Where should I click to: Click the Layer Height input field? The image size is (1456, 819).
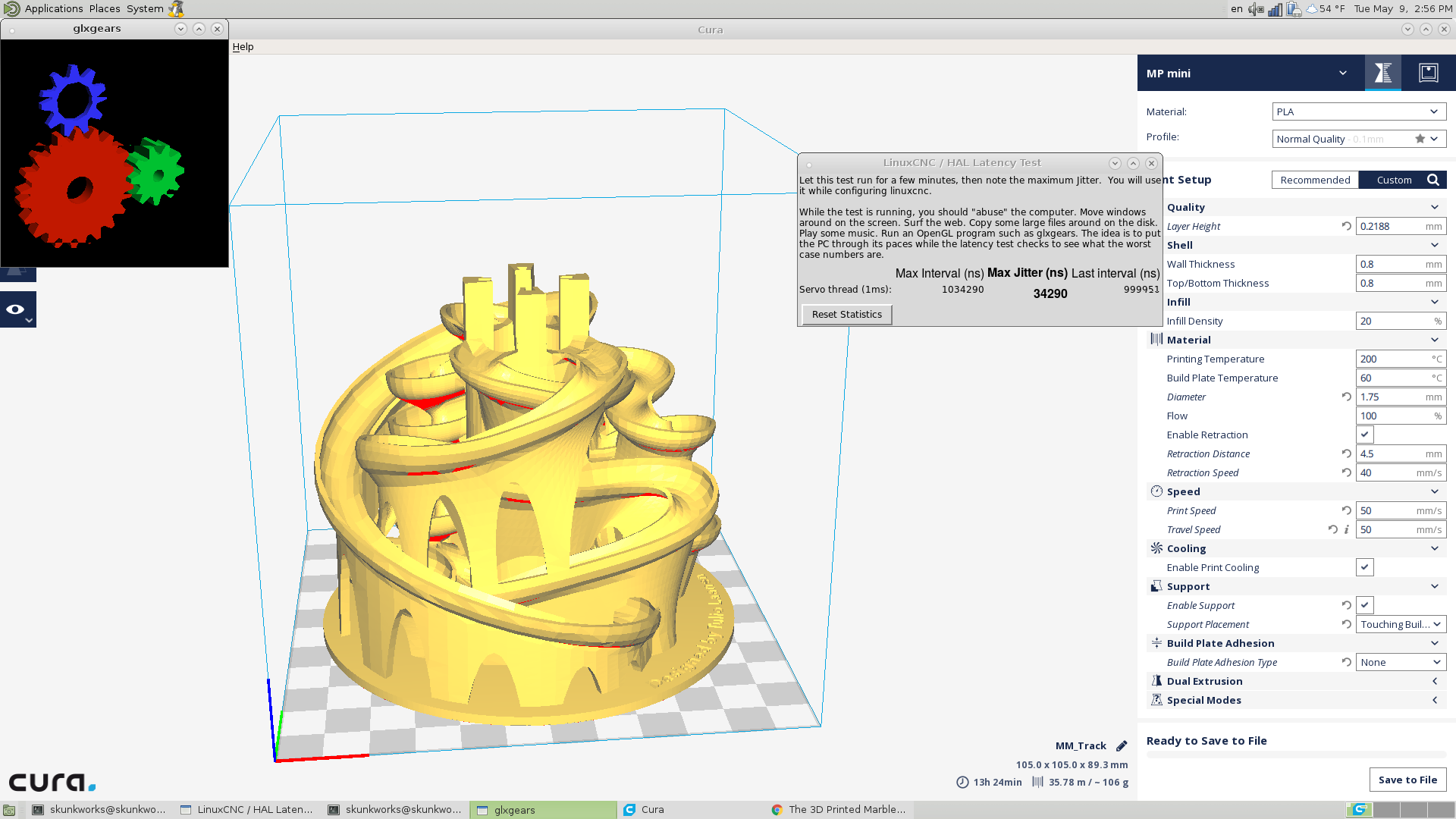(1401, 226)
